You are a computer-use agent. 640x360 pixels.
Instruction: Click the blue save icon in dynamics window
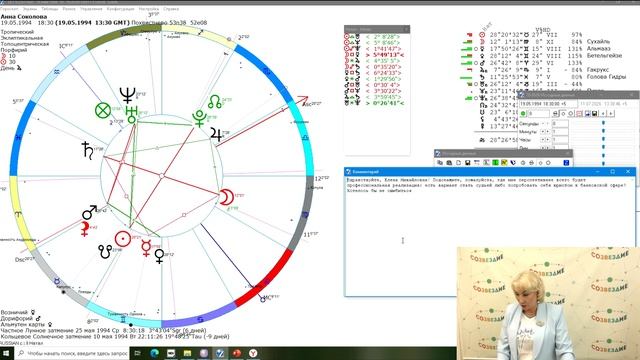[x=587, y=113]
